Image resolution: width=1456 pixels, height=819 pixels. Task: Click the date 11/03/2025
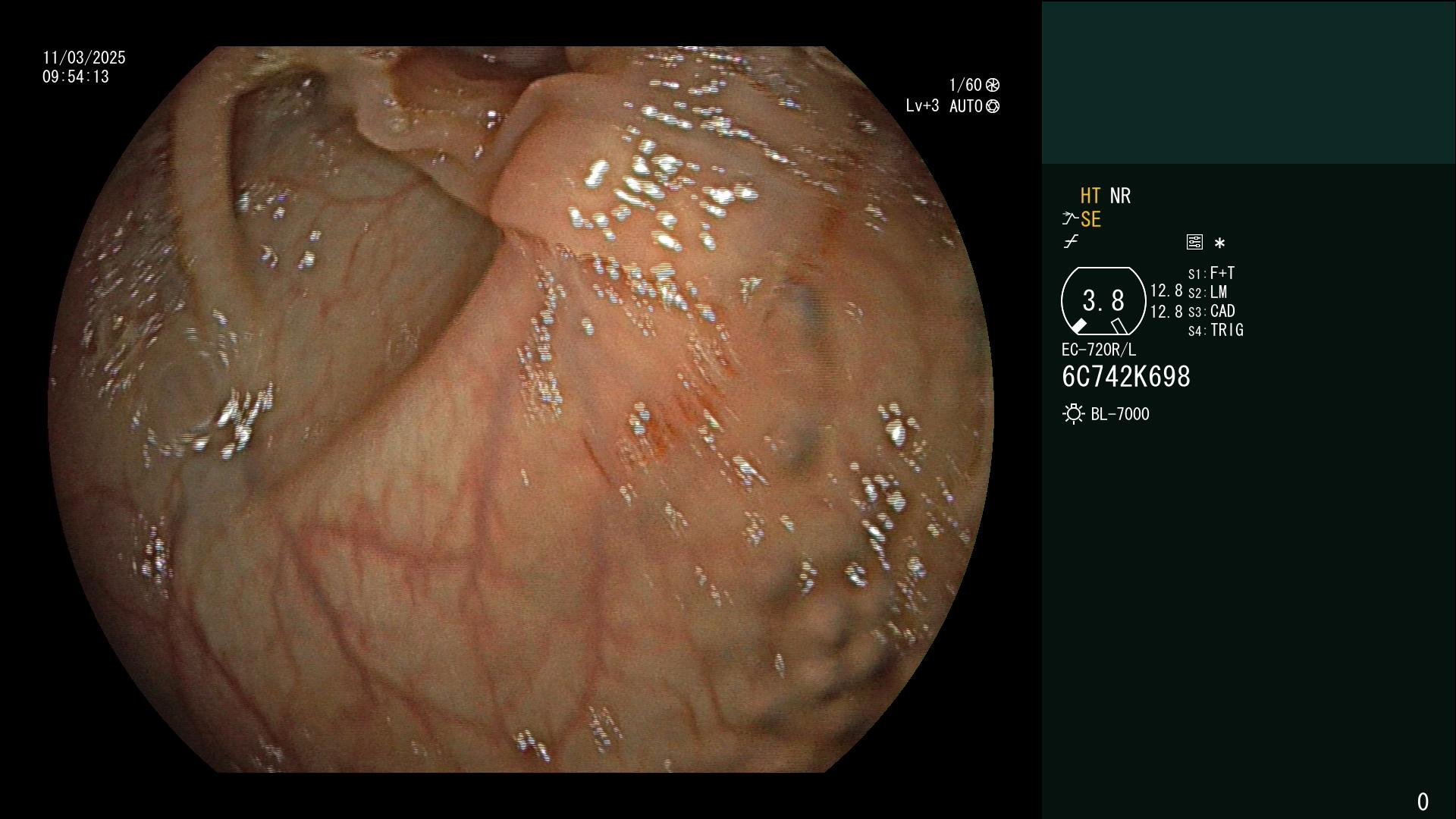pyautogui.click(x=84, y=58)
